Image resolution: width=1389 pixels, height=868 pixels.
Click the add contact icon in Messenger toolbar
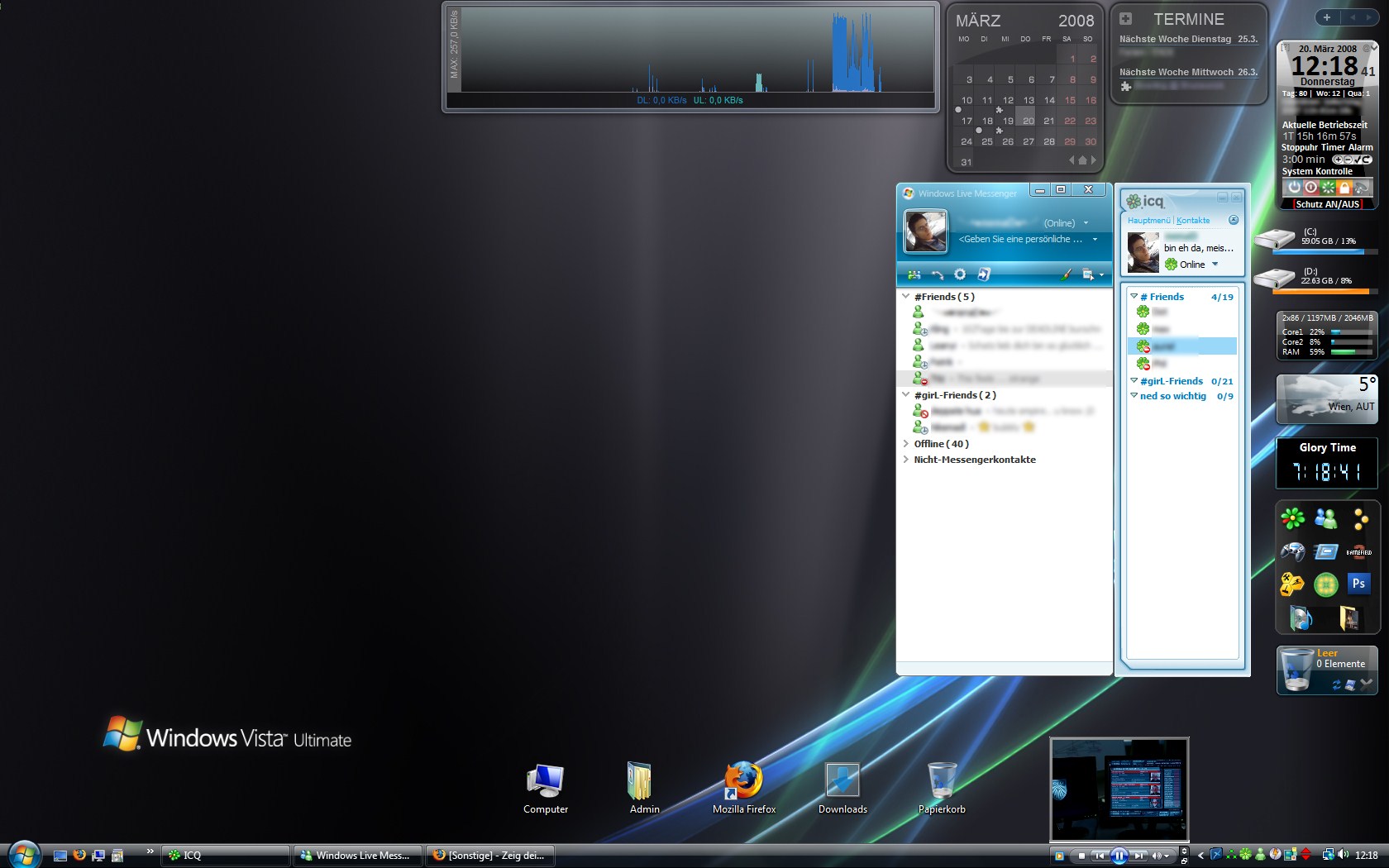pyautogui.click(x=914, y=274)
